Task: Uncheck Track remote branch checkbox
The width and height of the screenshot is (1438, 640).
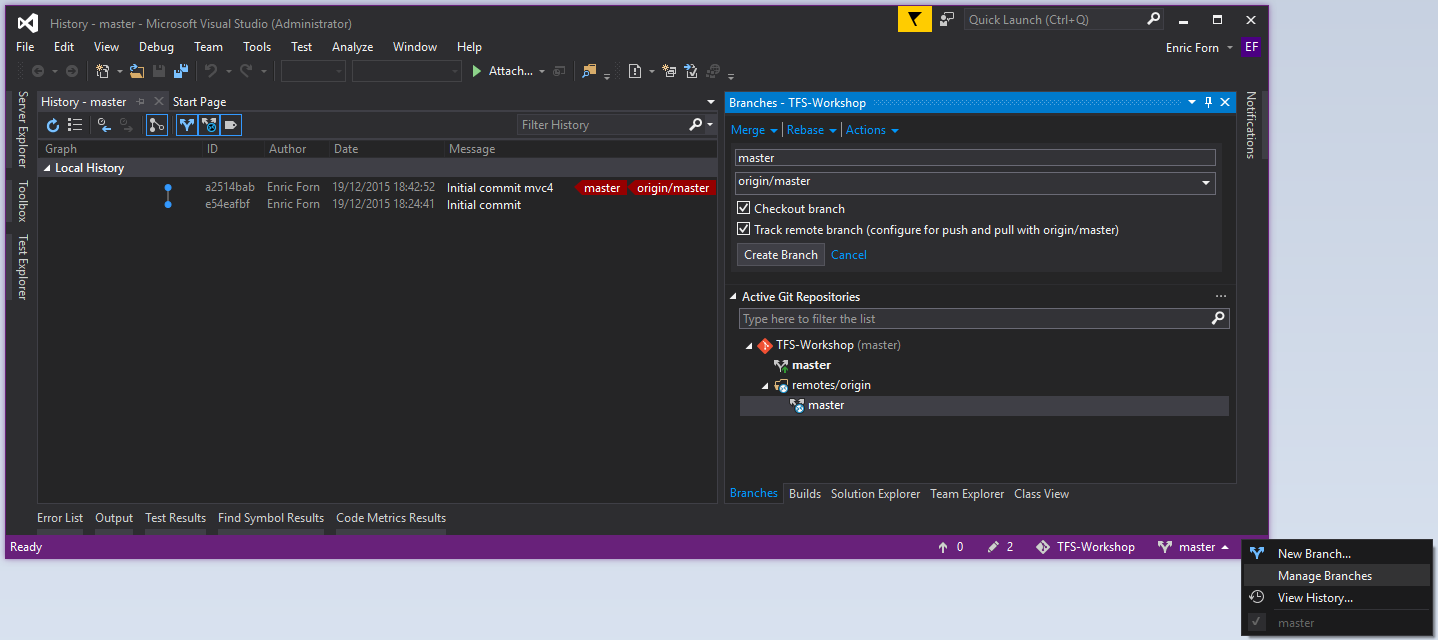Action: (x=743, y=229)
